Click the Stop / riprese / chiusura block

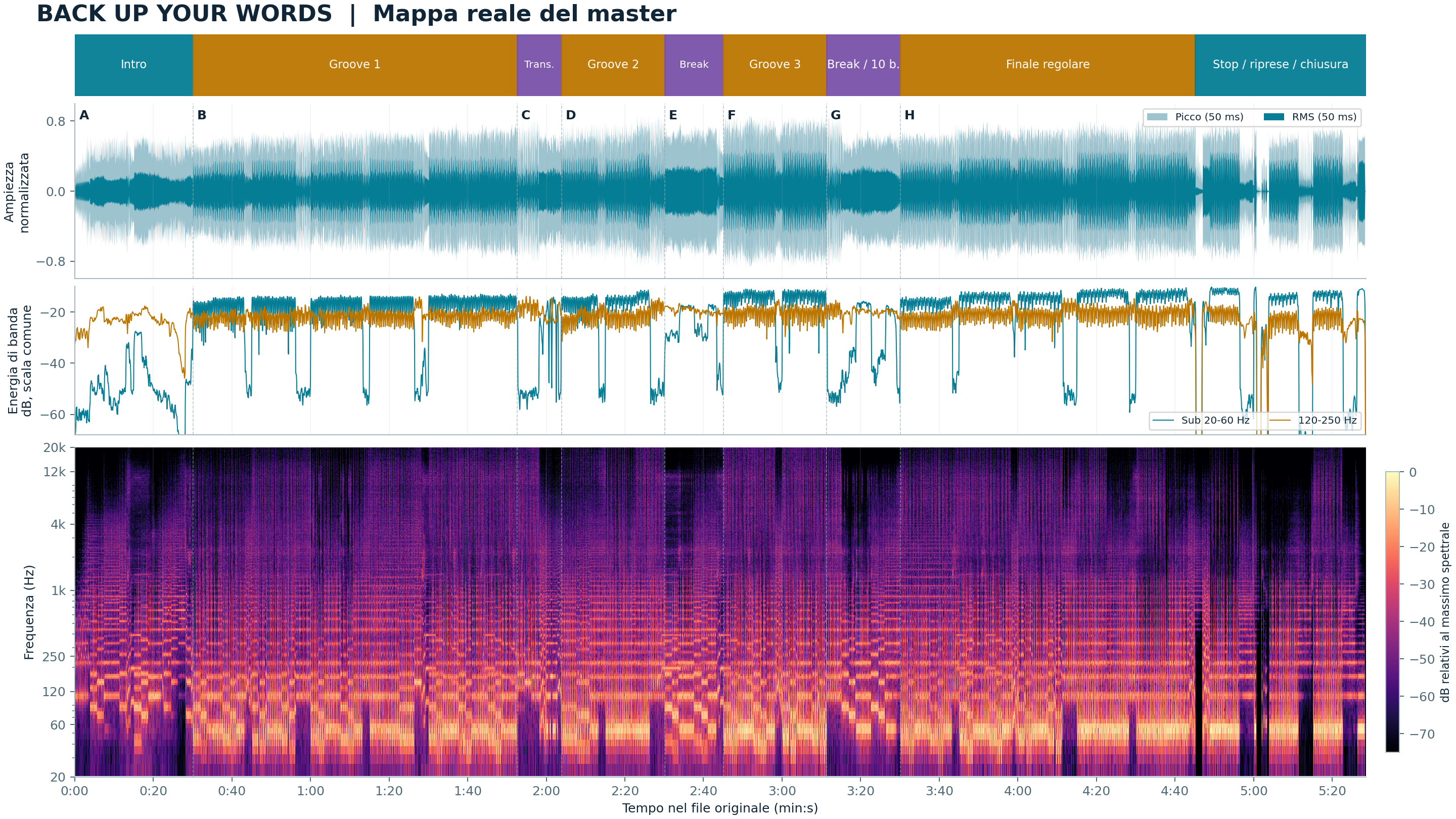click(x=1280, y=64)
